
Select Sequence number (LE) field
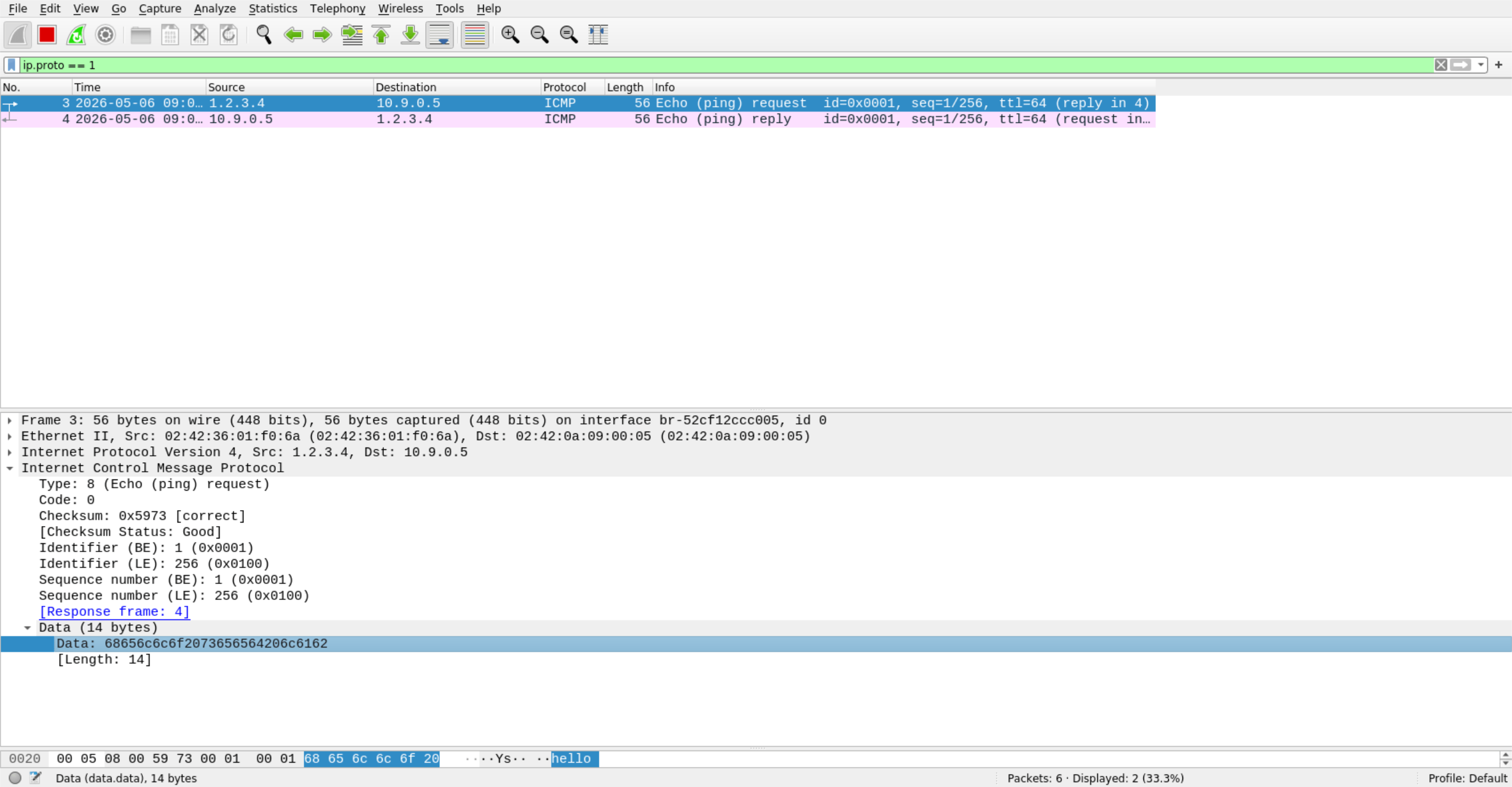click(x=174, y=596)
